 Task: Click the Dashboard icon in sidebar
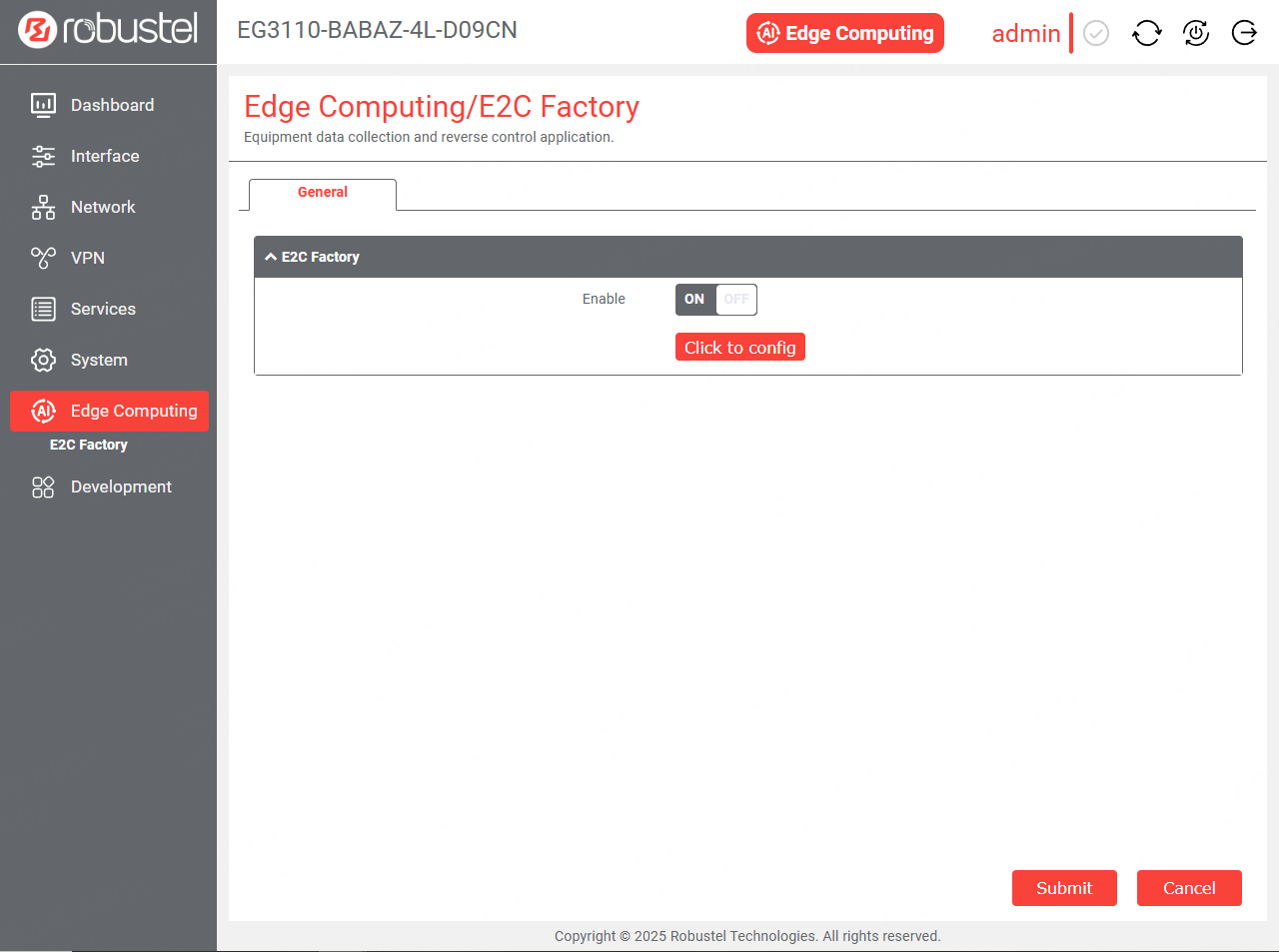point(43,105)
